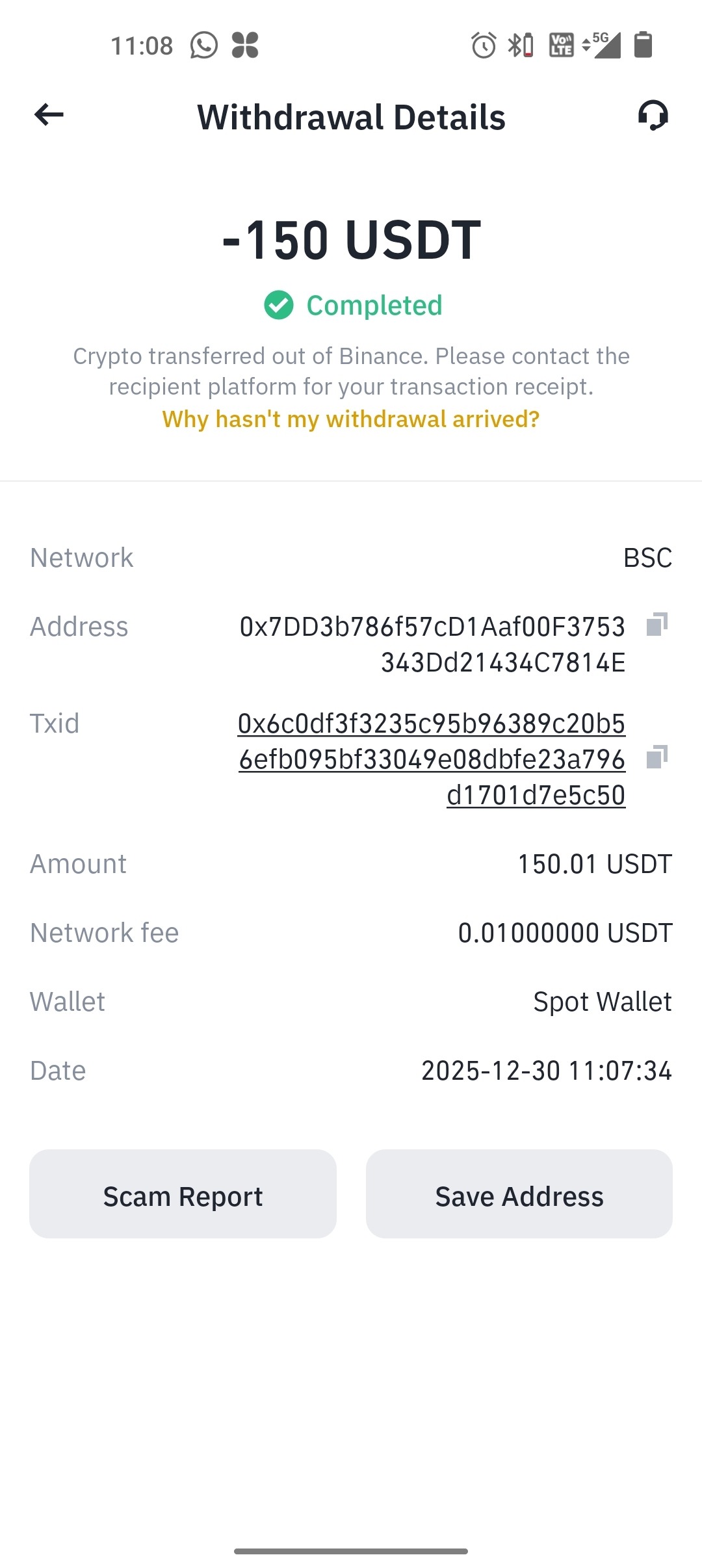Tap the 0x7DD3 address text

[x=432, y=644]
